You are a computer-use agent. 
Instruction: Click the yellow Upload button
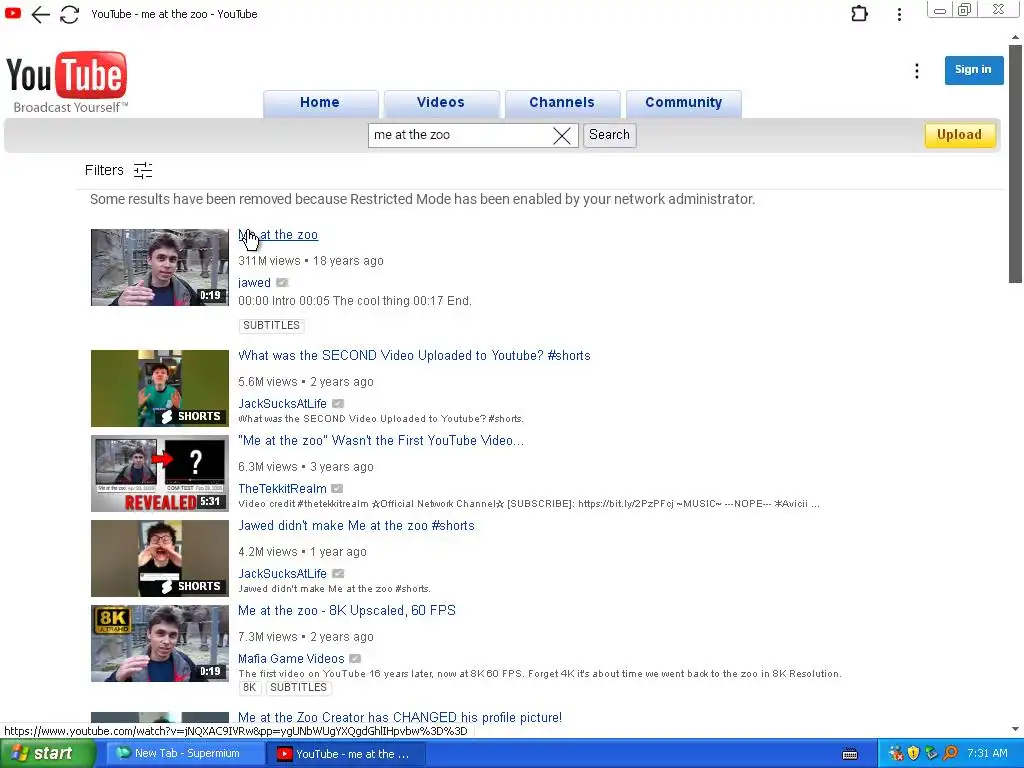(x=959, y=135)
